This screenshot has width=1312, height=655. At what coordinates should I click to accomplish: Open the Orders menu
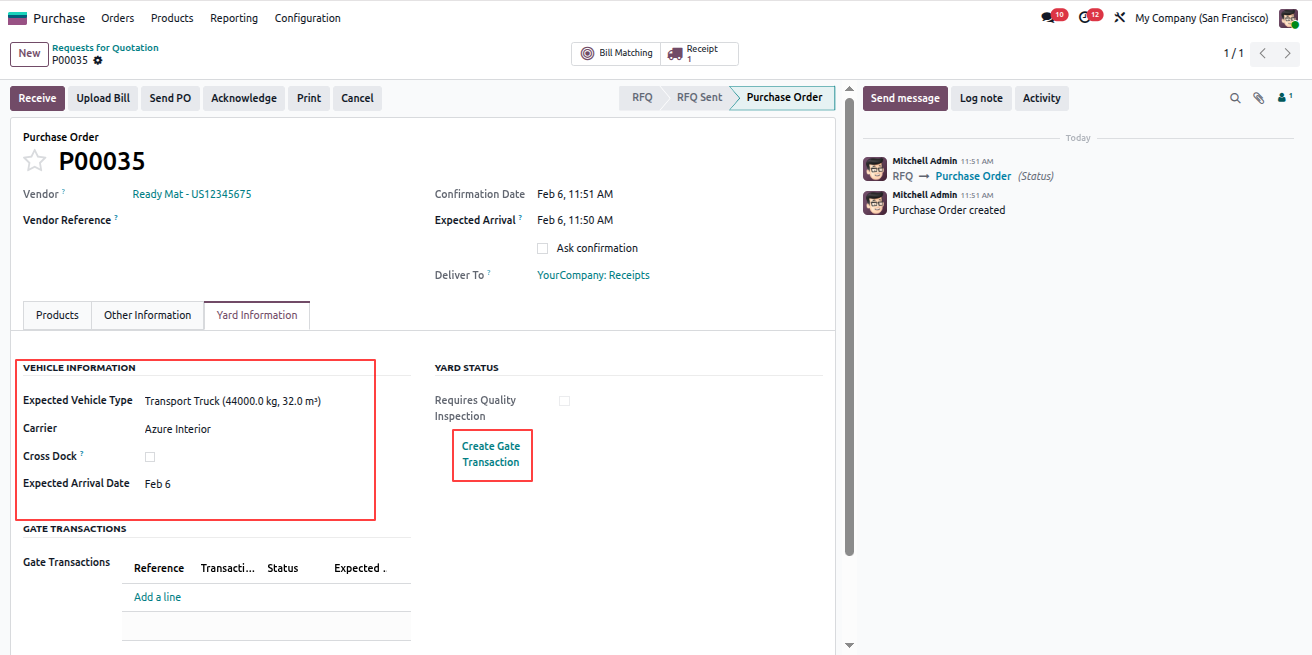pyautogui.click(x=118, y=18)
